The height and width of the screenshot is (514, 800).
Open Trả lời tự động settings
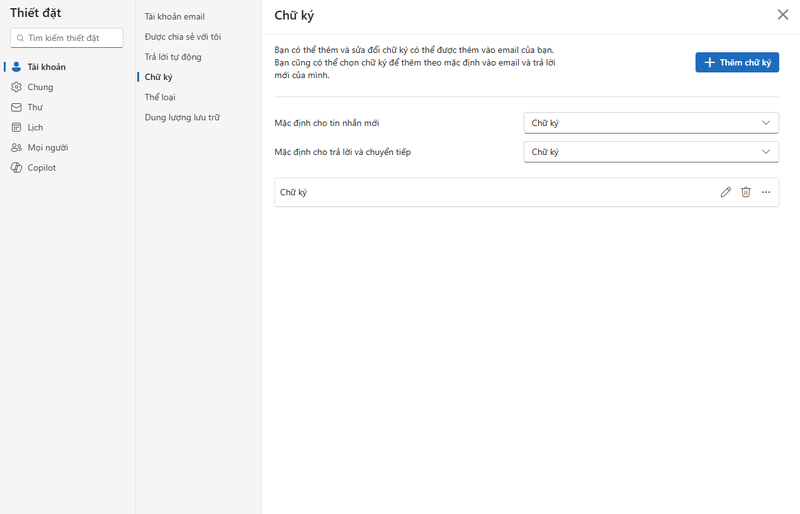[173, 57]
